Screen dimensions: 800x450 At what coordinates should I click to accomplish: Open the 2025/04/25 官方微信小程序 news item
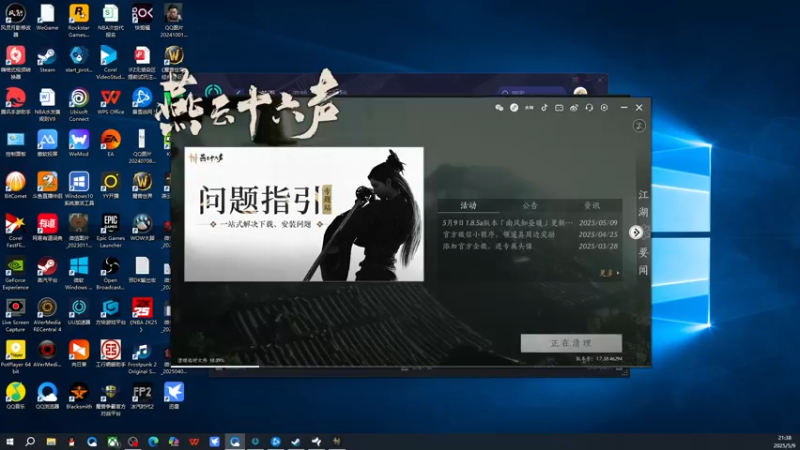pos(530,234)
